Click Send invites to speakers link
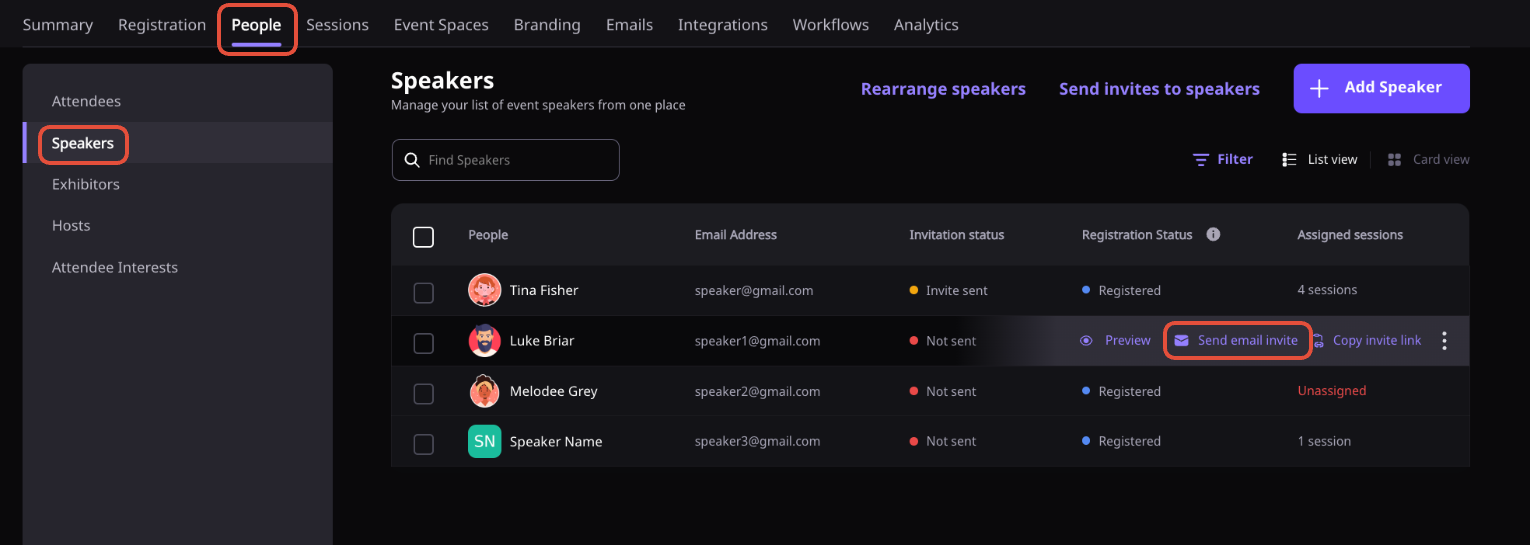The height and width of the screenshot is (545, 1530). coord(1159,89)
